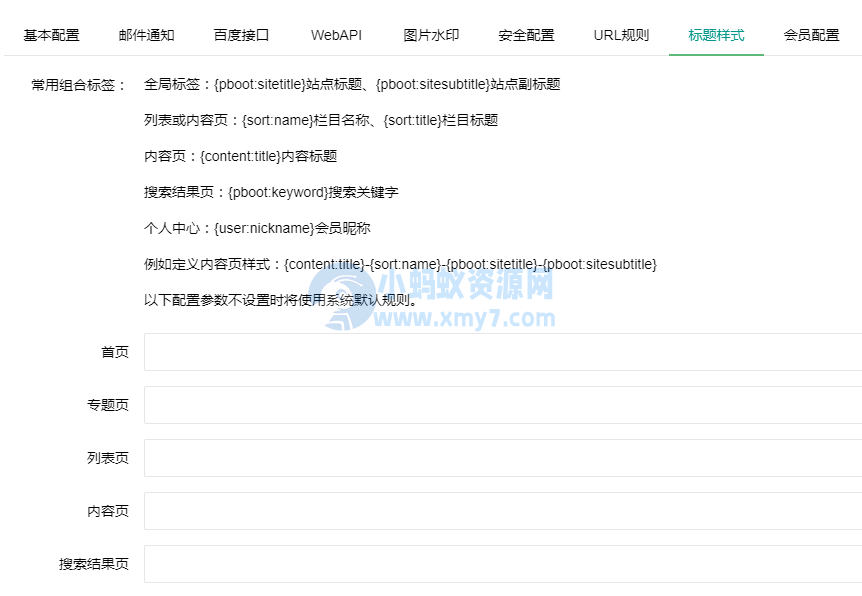Click the 全局标签 {pboot:sitetitle} description line
Screen dimensions: 862x596
pos(352,84)
